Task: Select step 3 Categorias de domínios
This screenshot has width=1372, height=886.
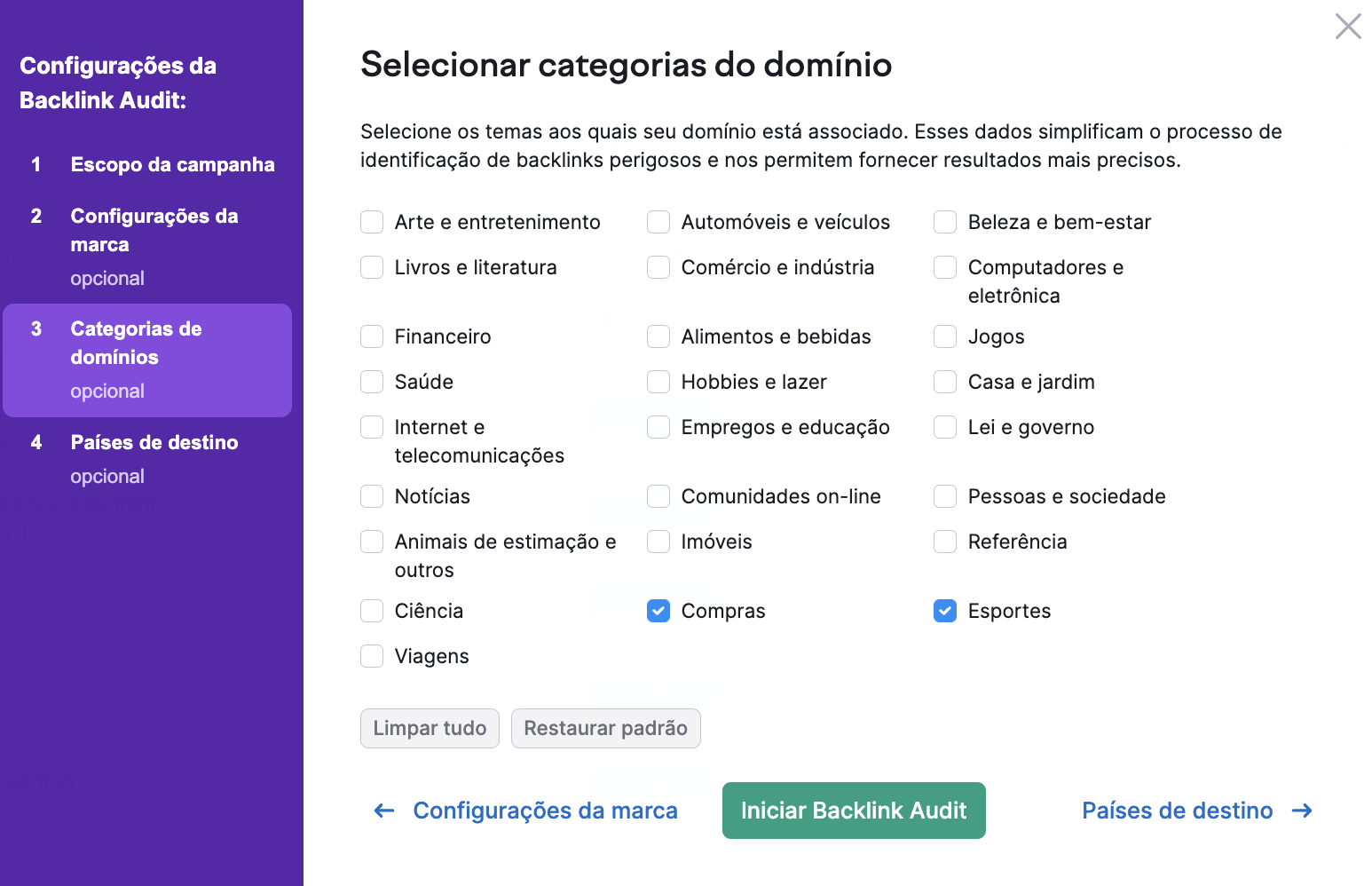Action: point(147,360)
